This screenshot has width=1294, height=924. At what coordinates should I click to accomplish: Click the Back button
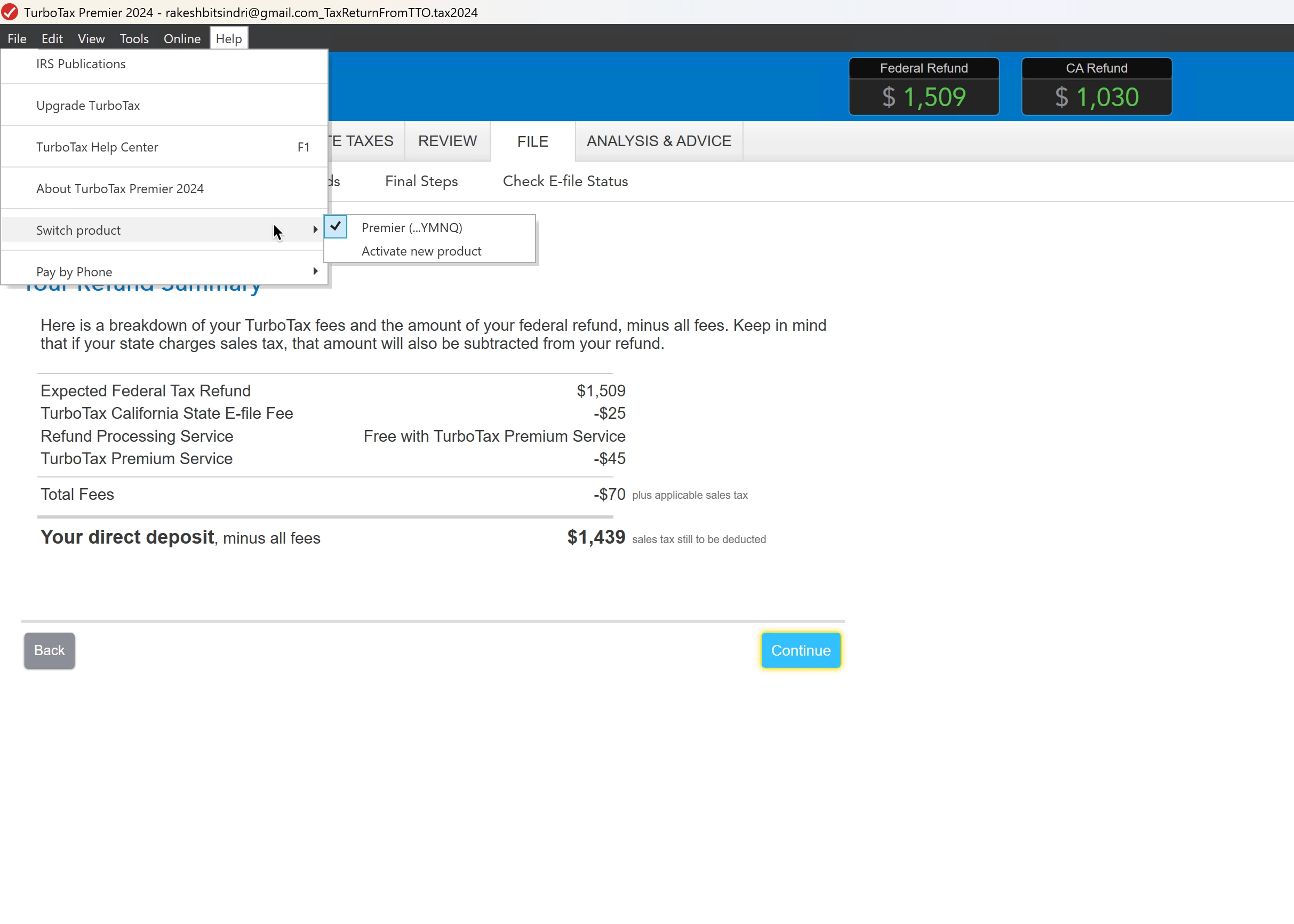tap(49, 650)
